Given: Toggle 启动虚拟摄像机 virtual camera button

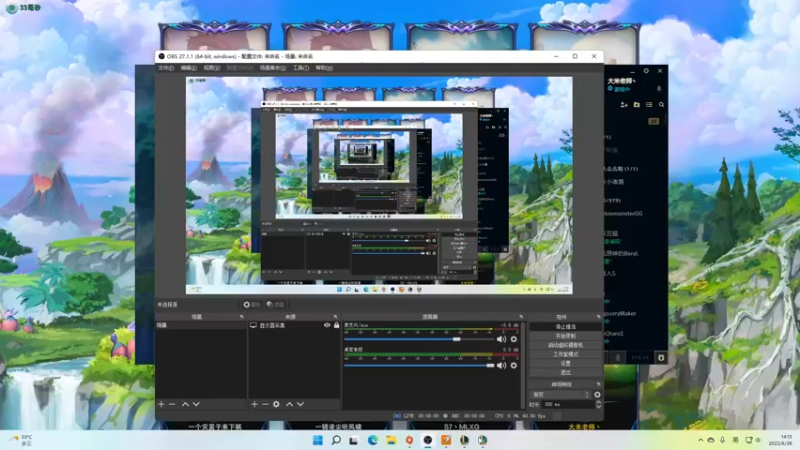Looking at the screenshot, I should 565,345.
